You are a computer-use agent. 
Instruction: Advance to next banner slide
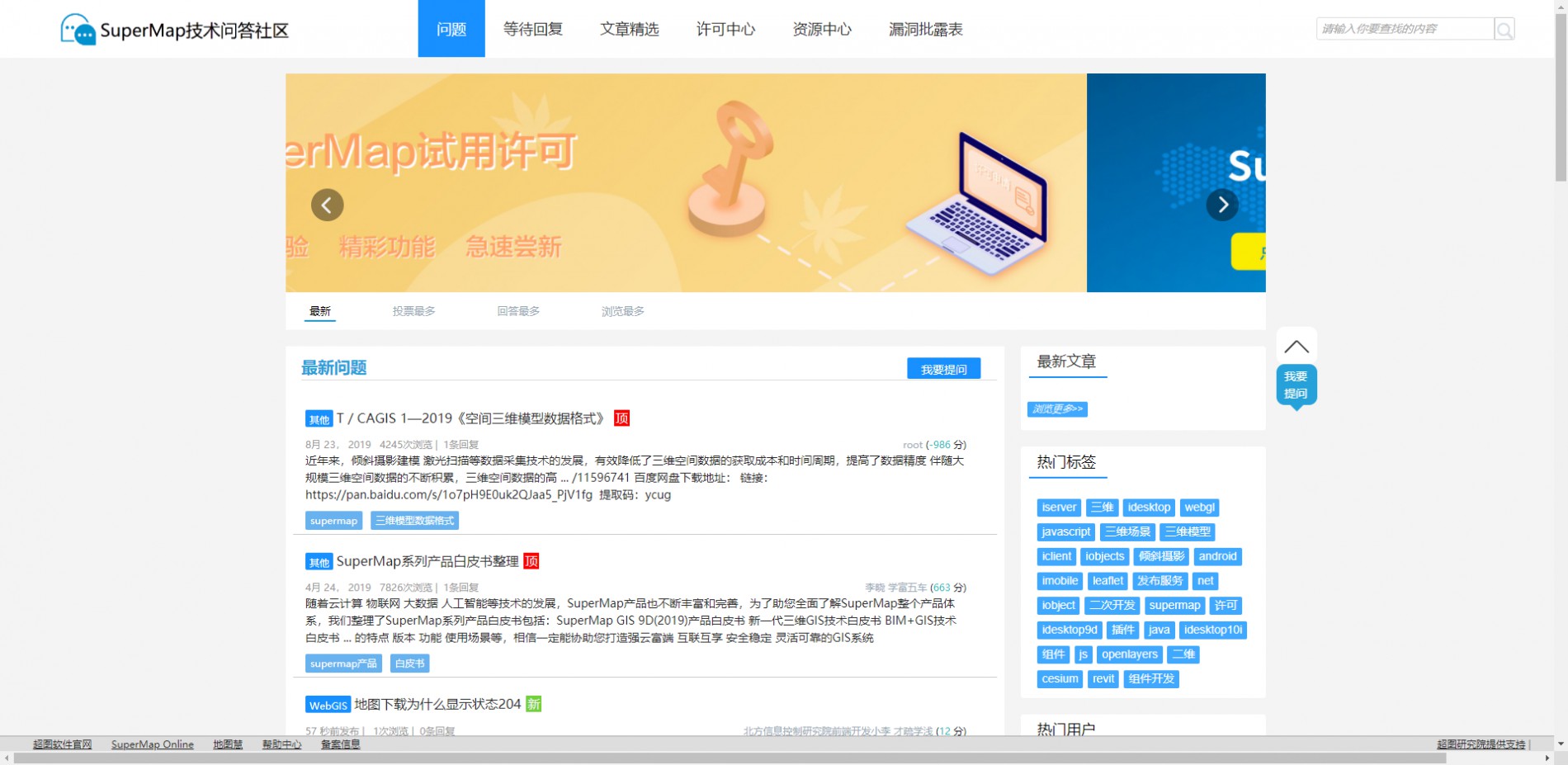tap(1222, 205)
